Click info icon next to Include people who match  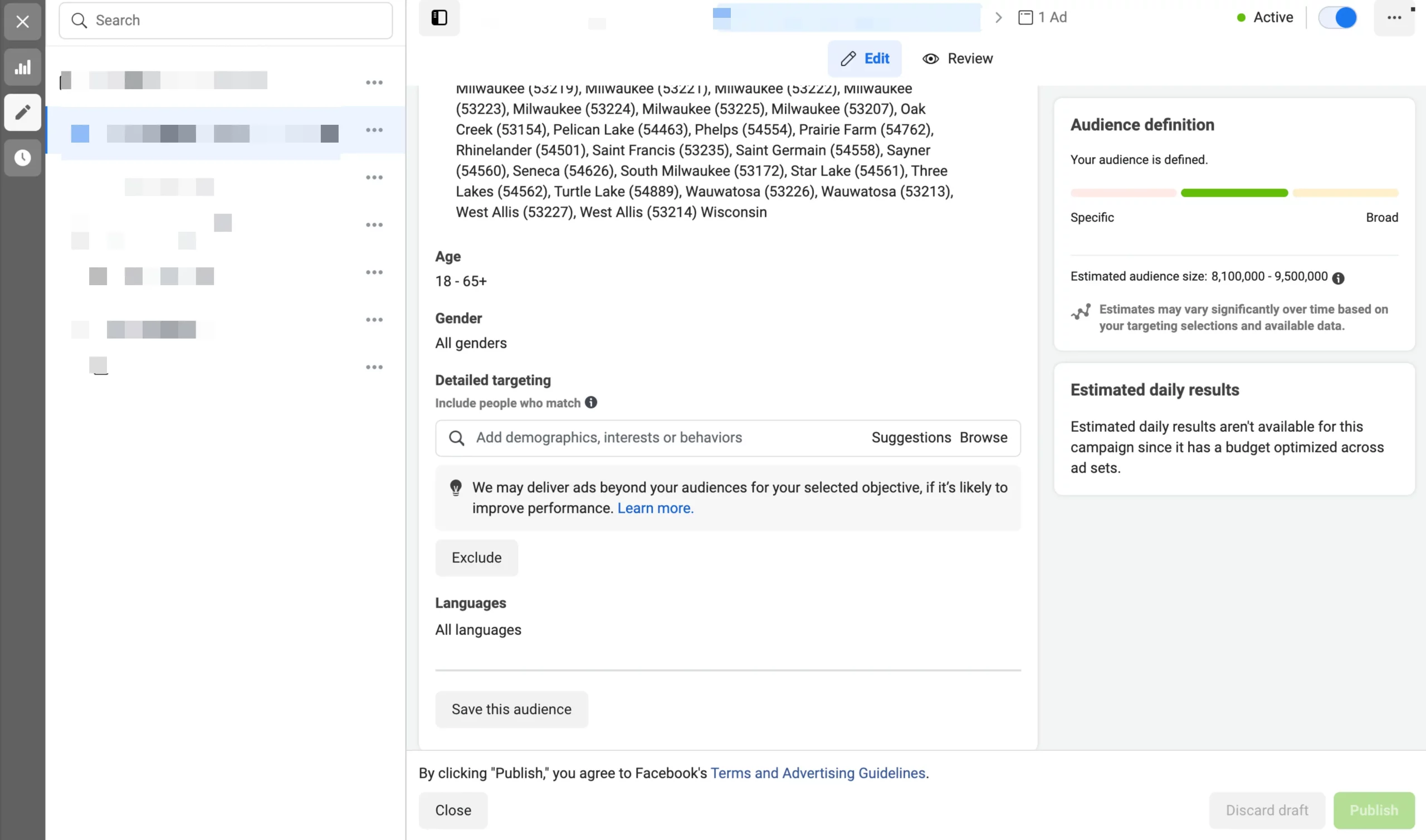(591, 402)
